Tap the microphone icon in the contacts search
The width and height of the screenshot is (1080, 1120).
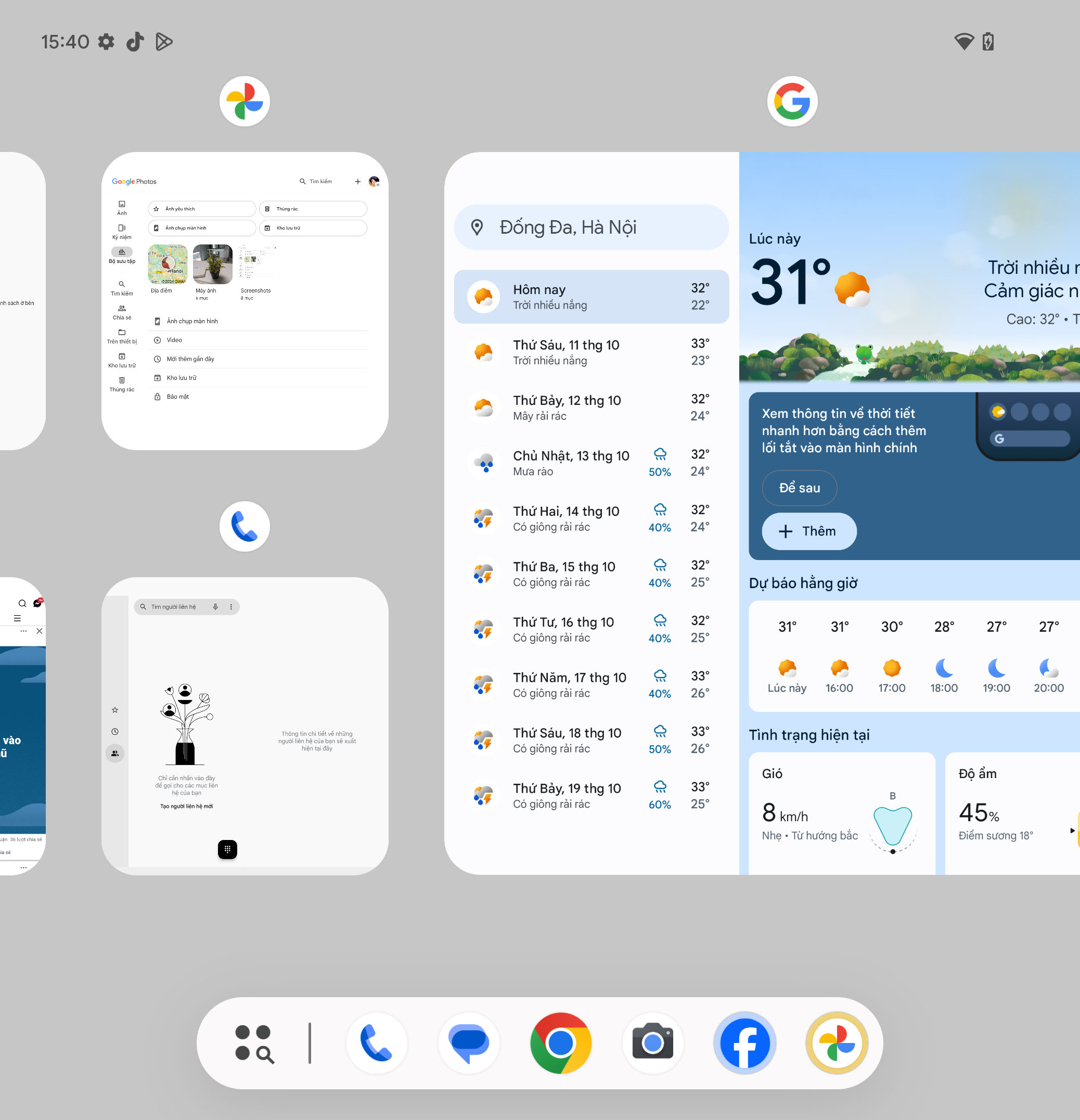click(x=215, y=607)
